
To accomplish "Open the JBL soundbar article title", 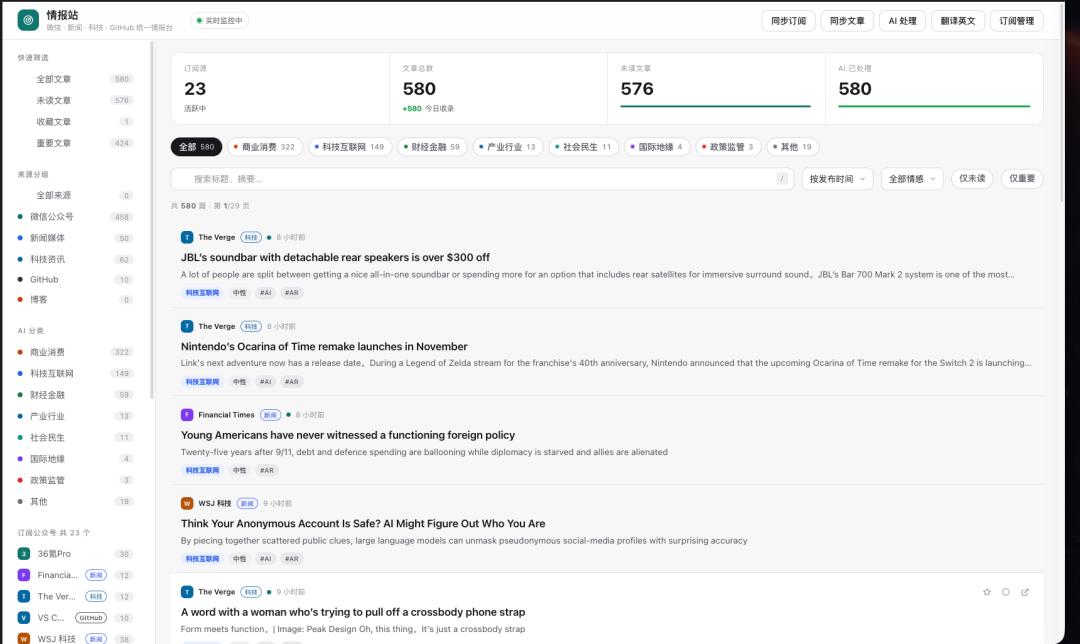I will coord(335,258).
